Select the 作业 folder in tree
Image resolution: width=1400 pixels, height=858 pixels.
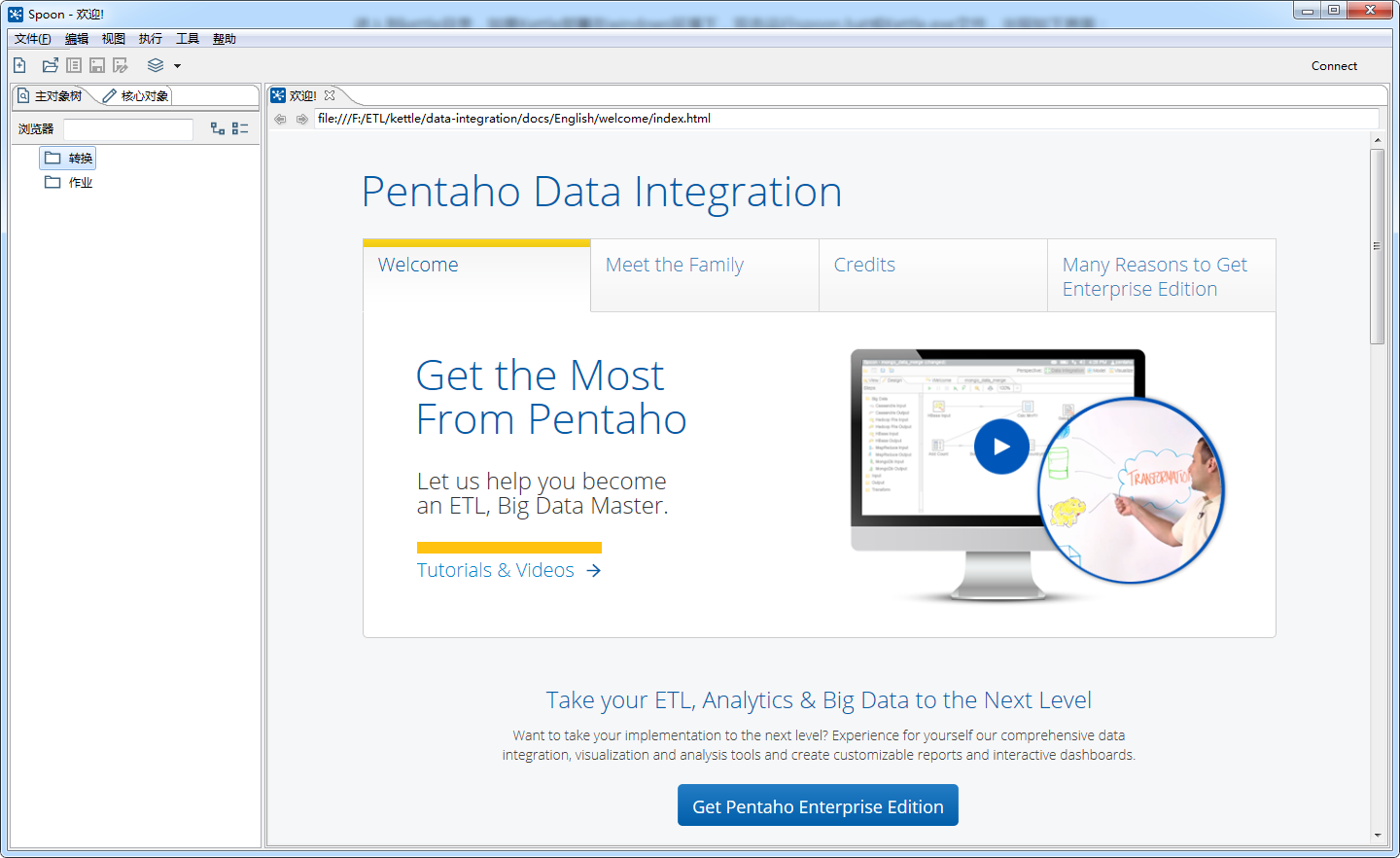80,182
